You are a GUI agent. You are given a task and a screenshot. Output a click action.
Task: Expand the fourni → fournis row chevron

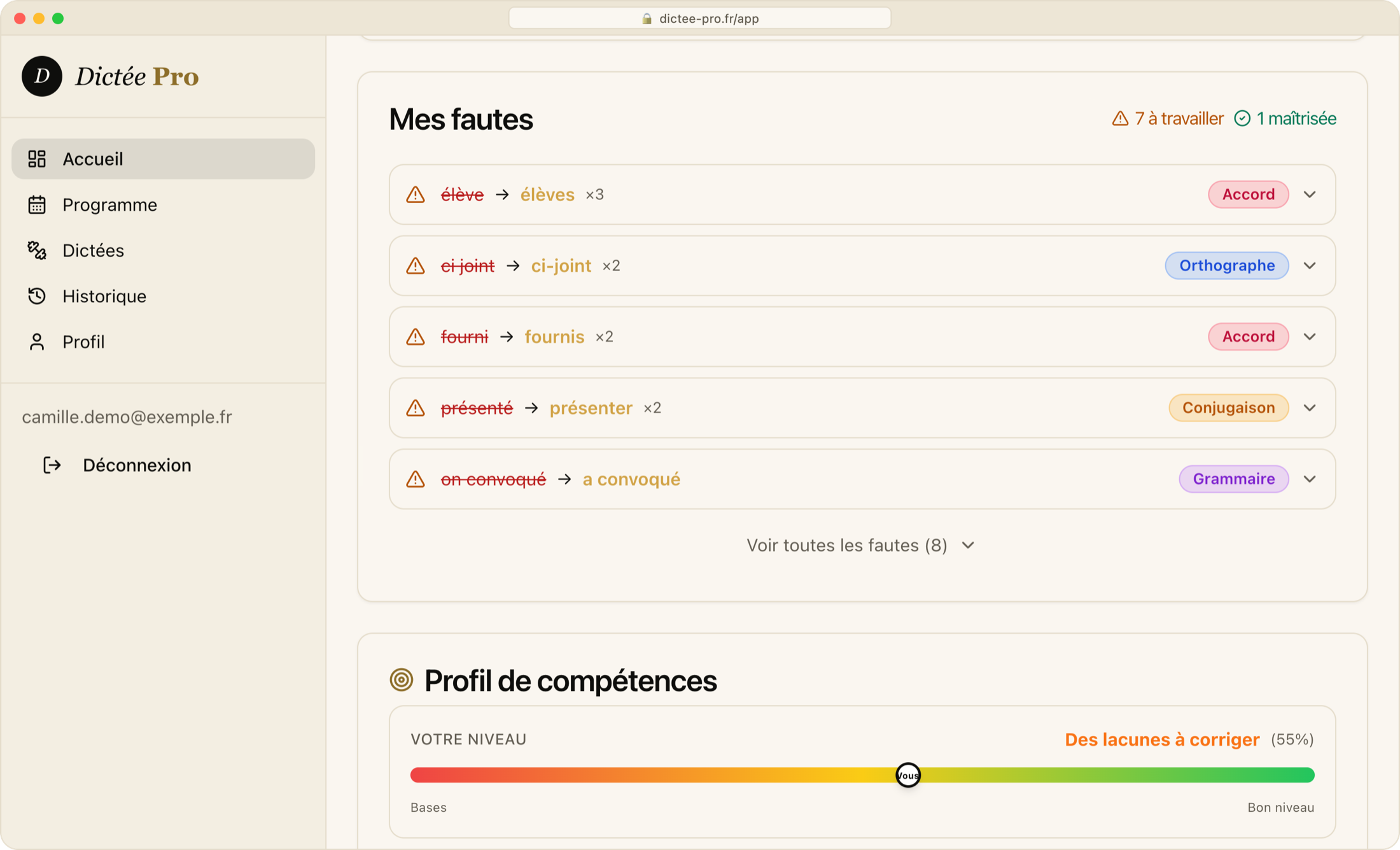1310,336
